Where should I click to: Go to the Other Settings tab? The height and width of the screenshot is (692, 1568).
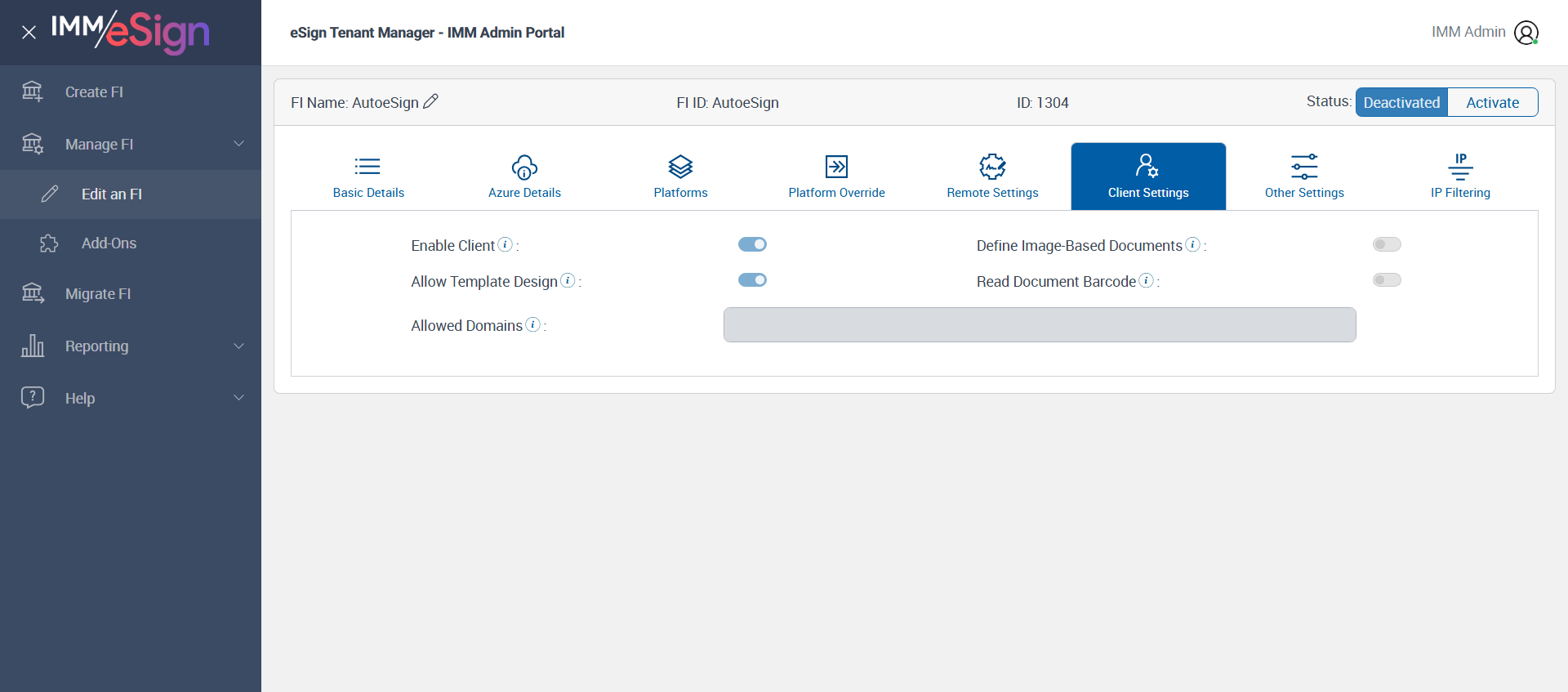tap(1304, 176)
